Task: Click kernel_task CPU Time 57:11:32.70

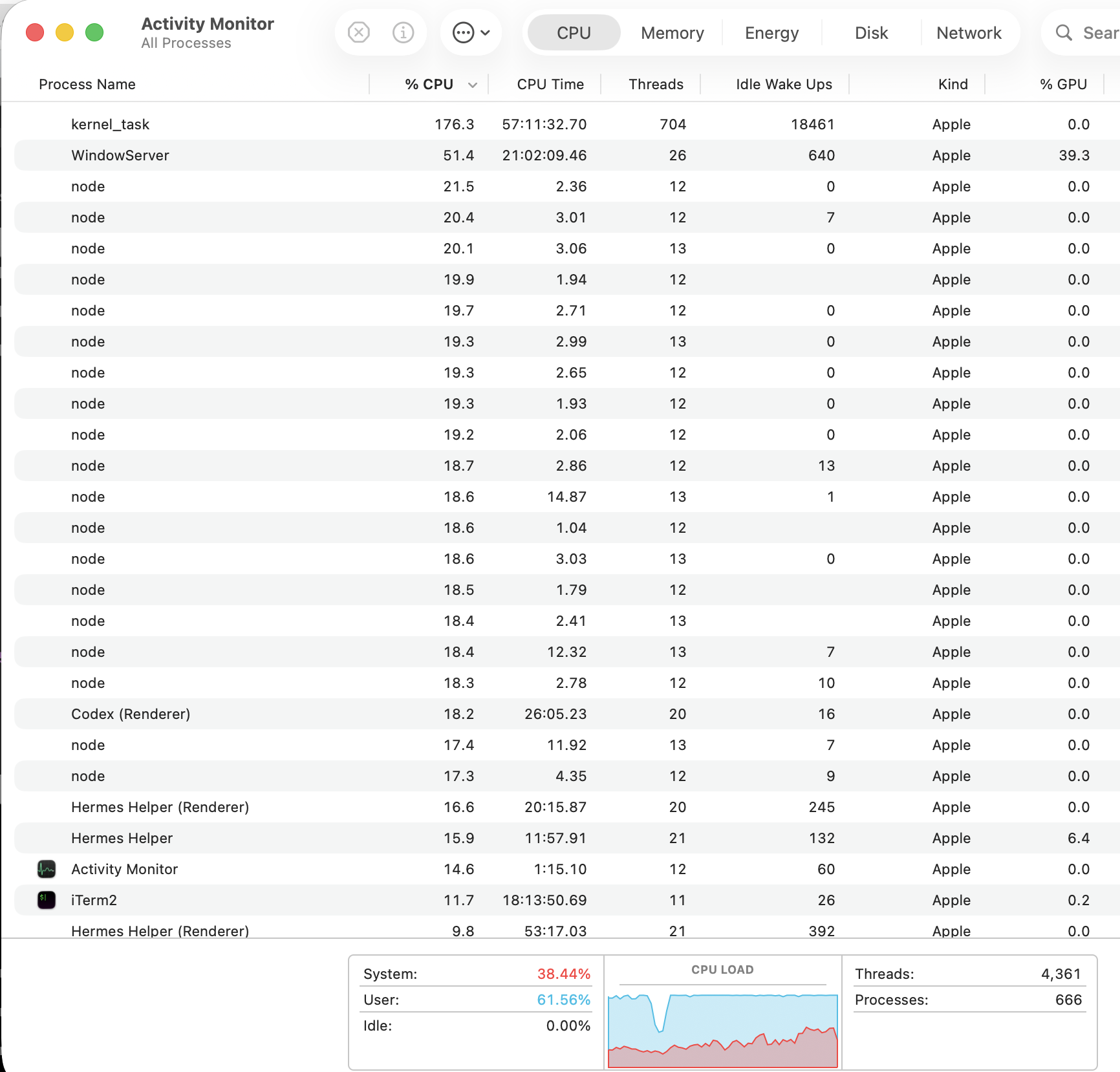Action: 544,124
